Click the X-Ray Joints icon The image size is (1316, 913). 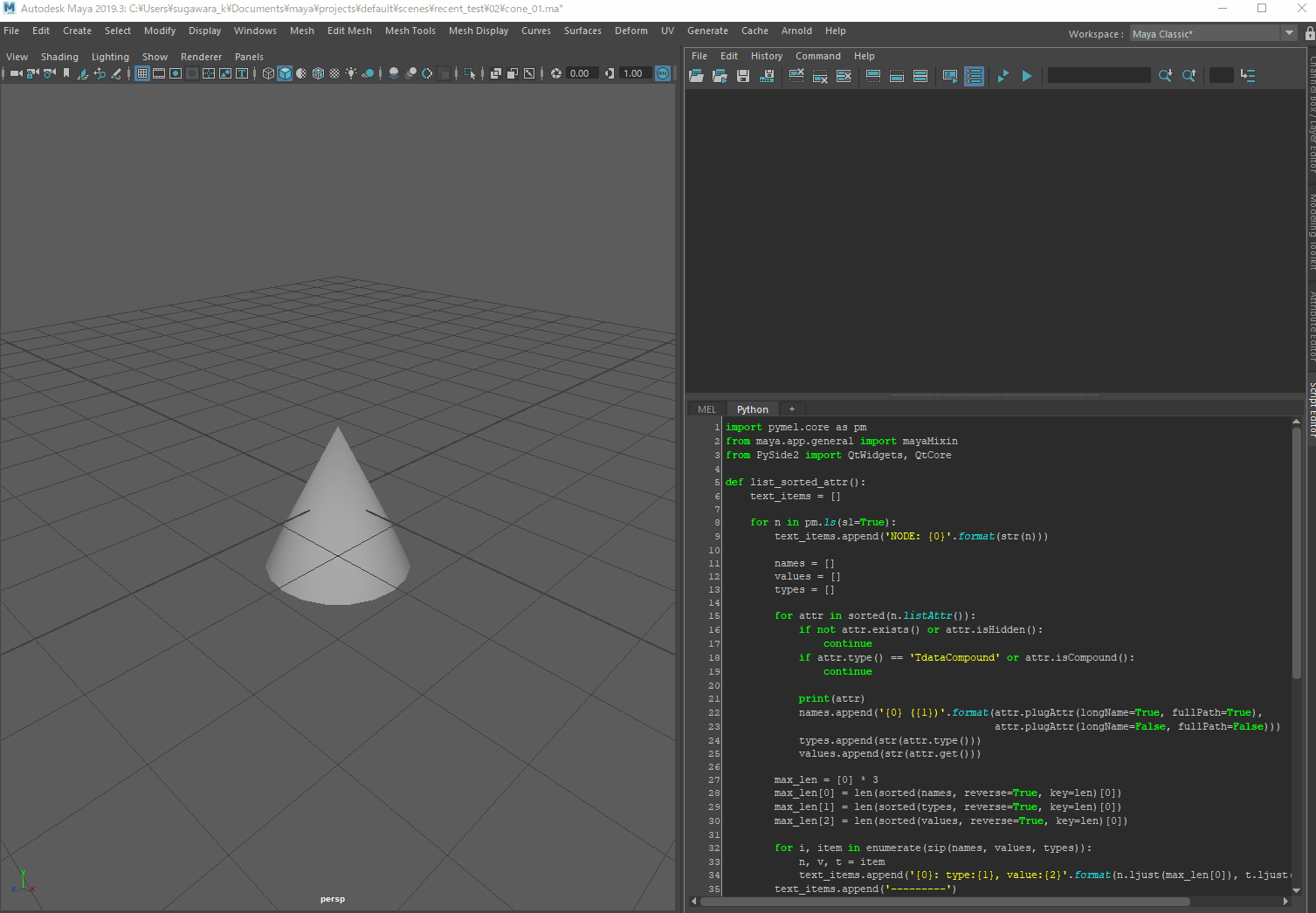(x=528, y=73)
